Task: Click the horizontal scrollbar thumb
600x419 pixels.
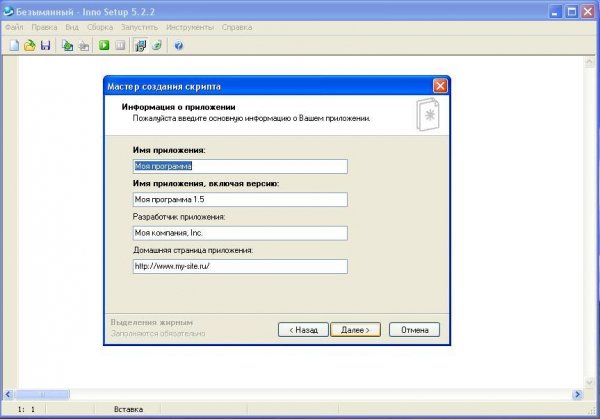Action: 42,394
